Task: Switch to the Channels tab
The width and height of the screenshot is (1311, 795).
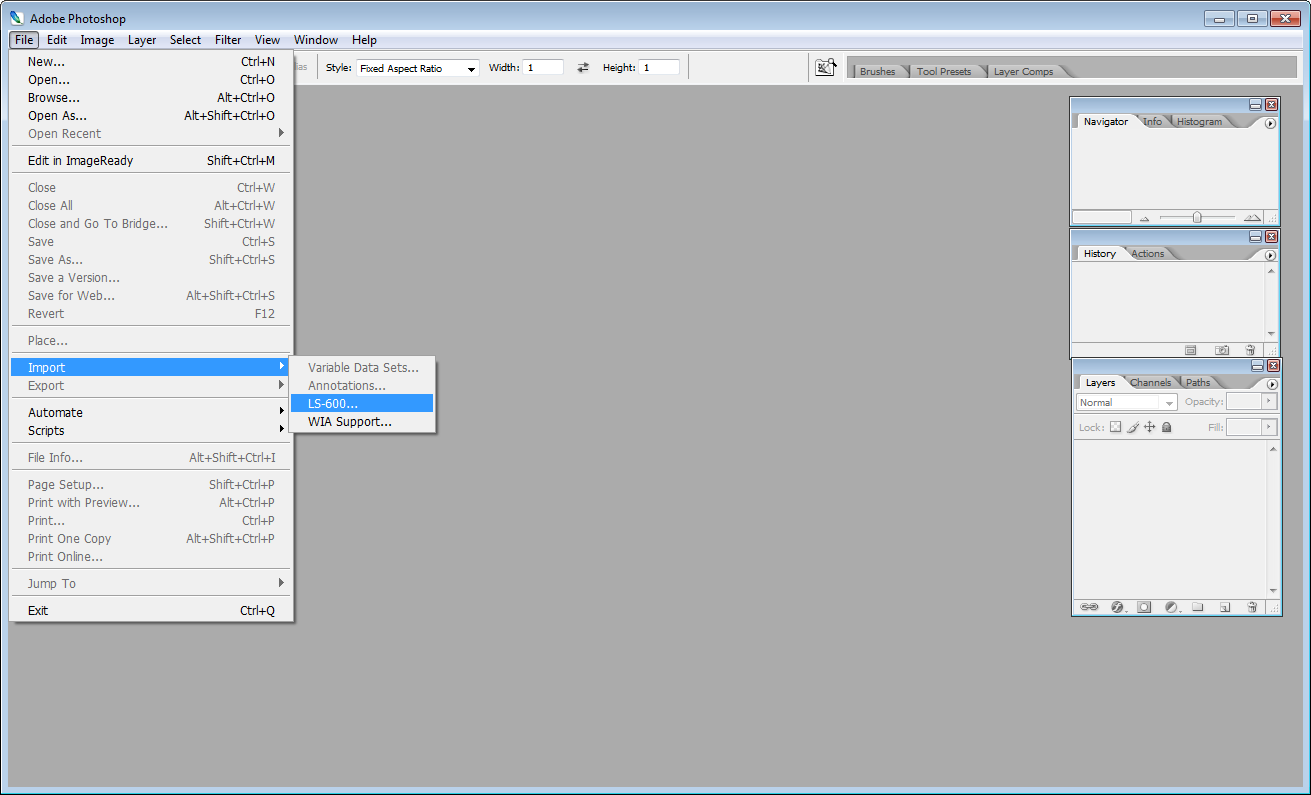Action: pyautogui.click(x=1150, y=383)
